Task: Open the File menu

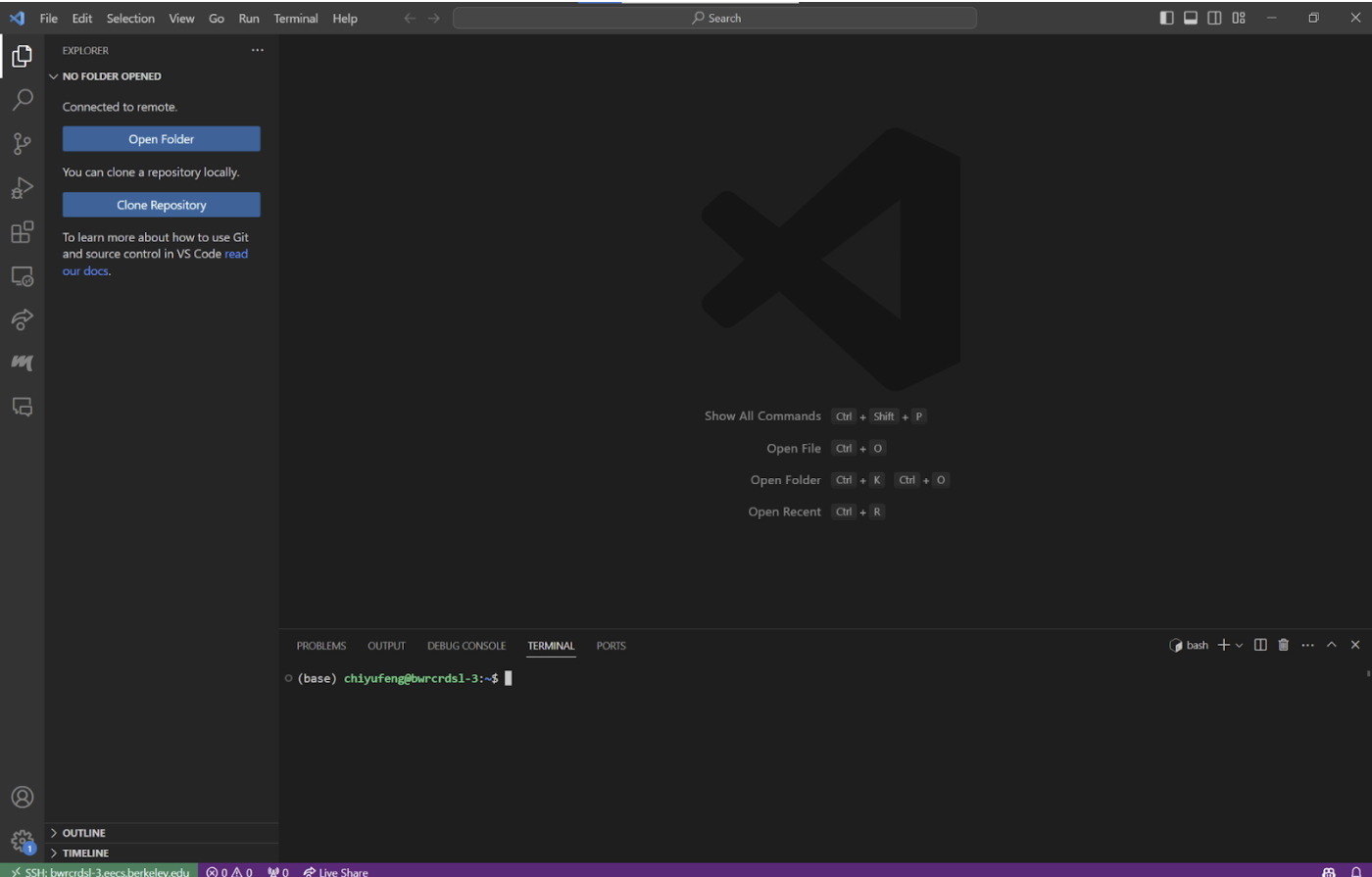Action: (49, 18)
